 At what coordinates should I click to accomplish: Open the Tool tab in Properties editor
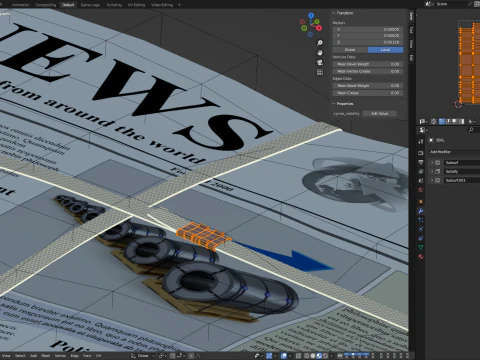pyautogui.click(x=421, y=141)
